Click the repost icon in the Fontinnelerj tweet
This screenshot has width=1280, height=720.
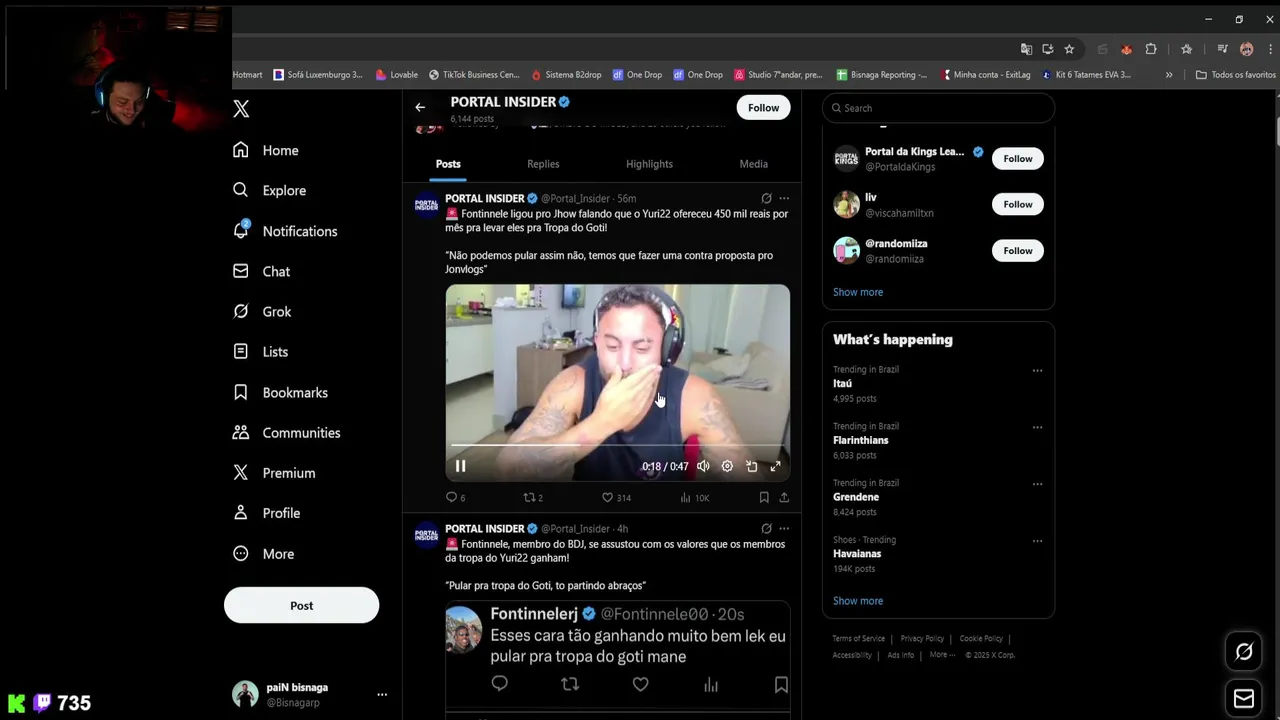[x=570, y=684]
